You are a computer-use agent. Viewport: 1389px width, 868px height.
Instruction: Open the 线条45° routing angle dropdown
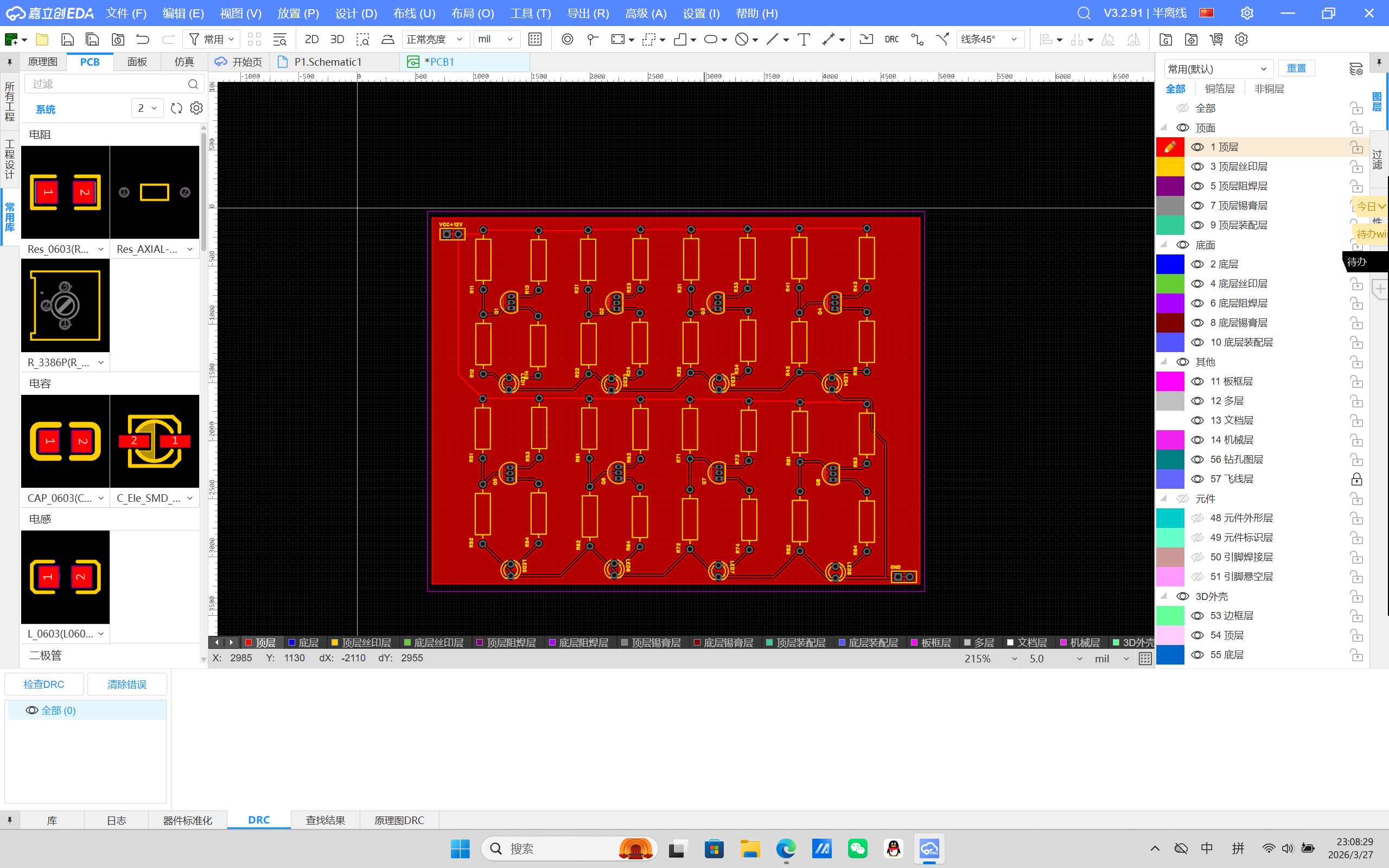[990, 39]
